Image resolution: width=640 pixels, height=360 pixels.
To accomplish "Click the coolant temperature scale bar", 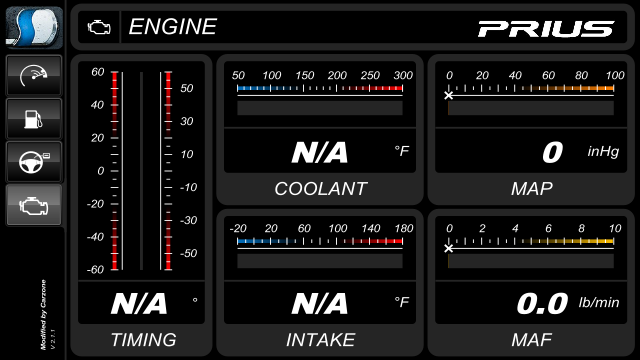I will (x=320, y=88).
